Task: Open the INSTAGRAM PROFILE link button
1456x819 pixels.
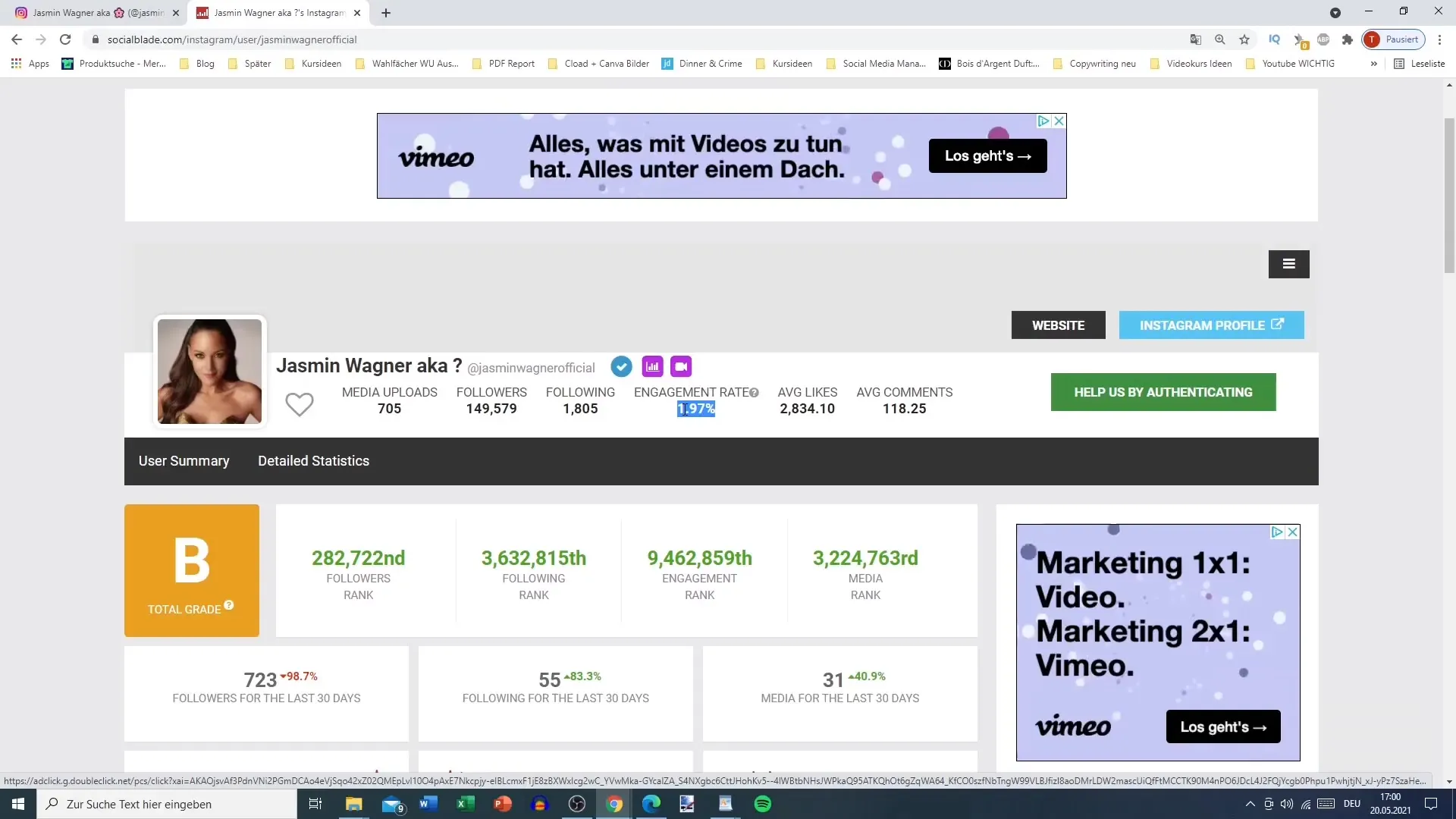Action: coord(1211,325)
